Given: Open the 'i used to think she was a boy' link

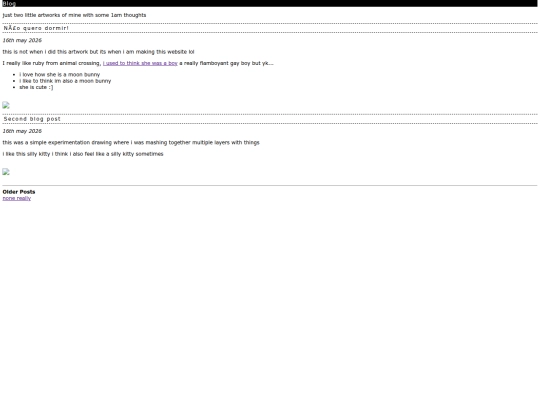Looking at the screenshot, I should [x=140, y=63].
